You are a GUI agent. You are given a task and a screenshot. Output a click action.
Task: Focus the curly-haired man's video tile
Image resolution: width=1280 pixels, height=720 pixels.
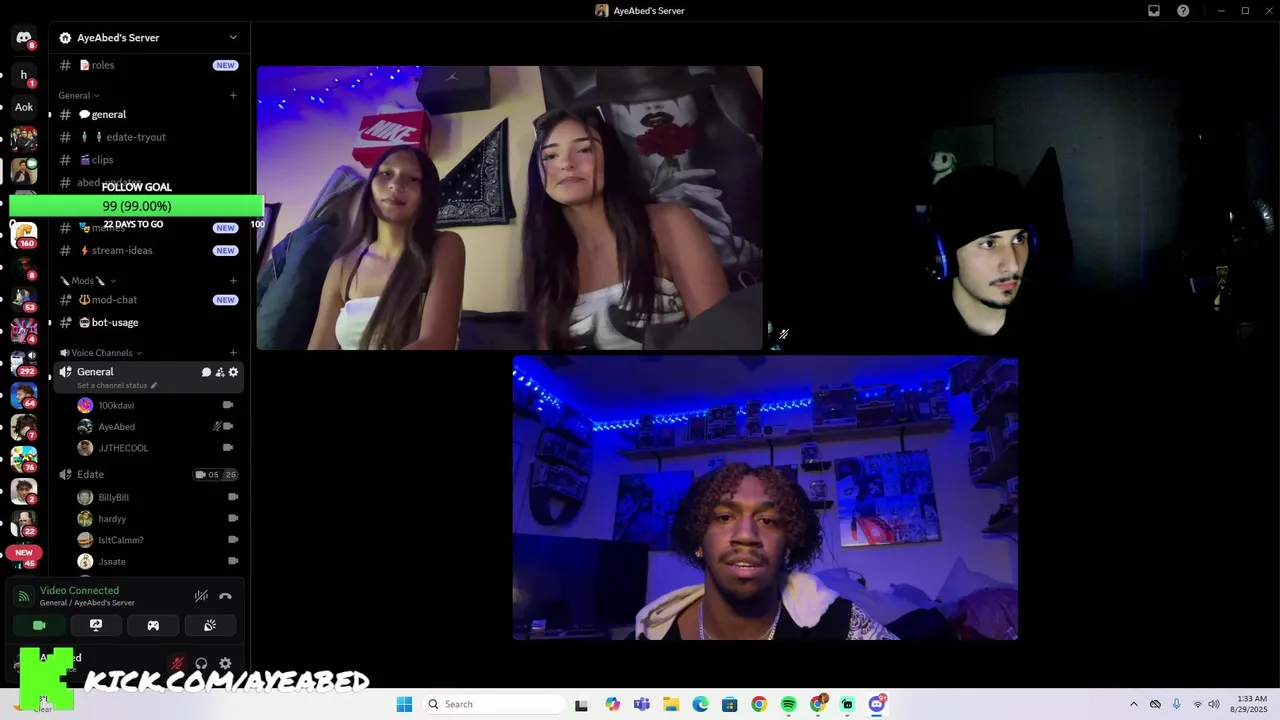(765, 498)
